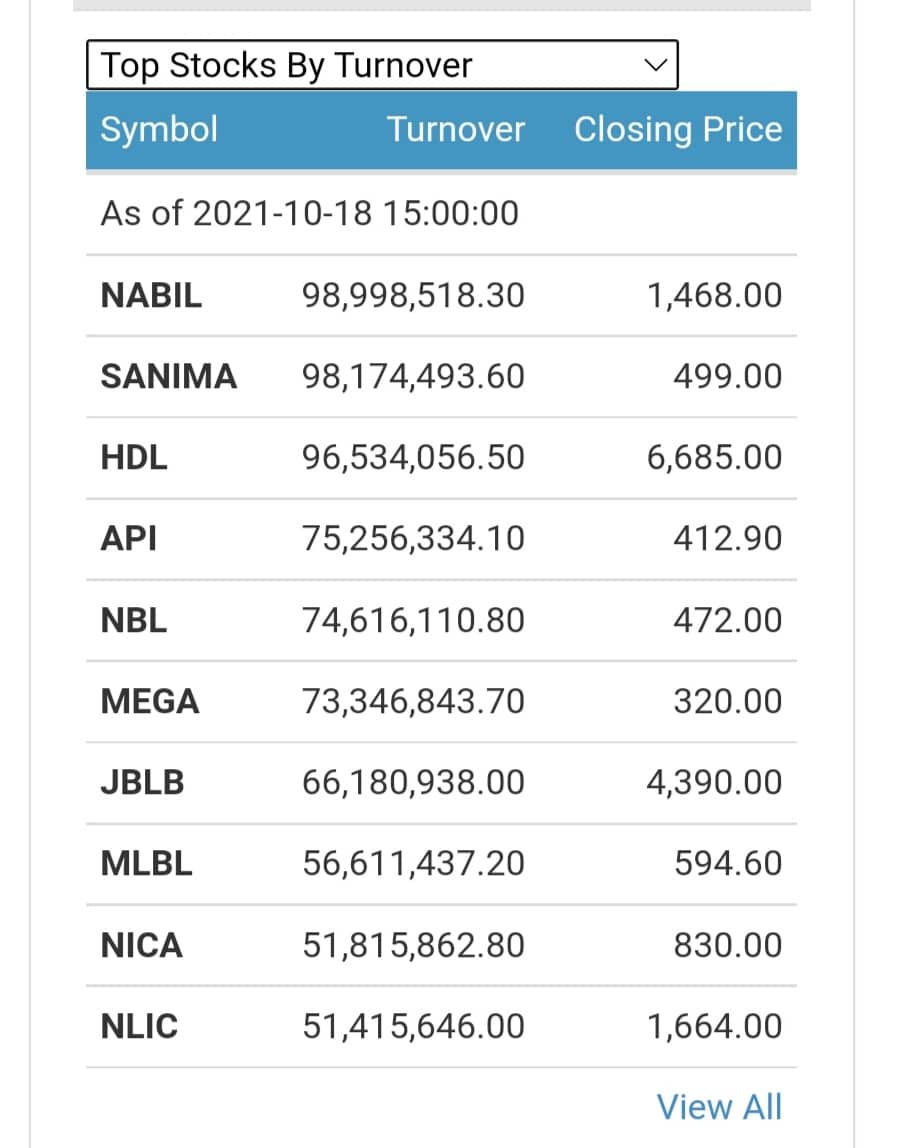Select the NABIL stock symbol

[151, 296]
